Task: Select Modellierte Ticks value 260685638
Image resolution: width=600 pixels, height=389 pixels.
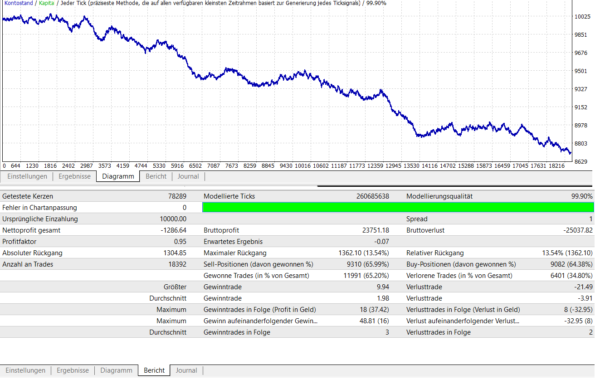Action: (x=373, y=196)
